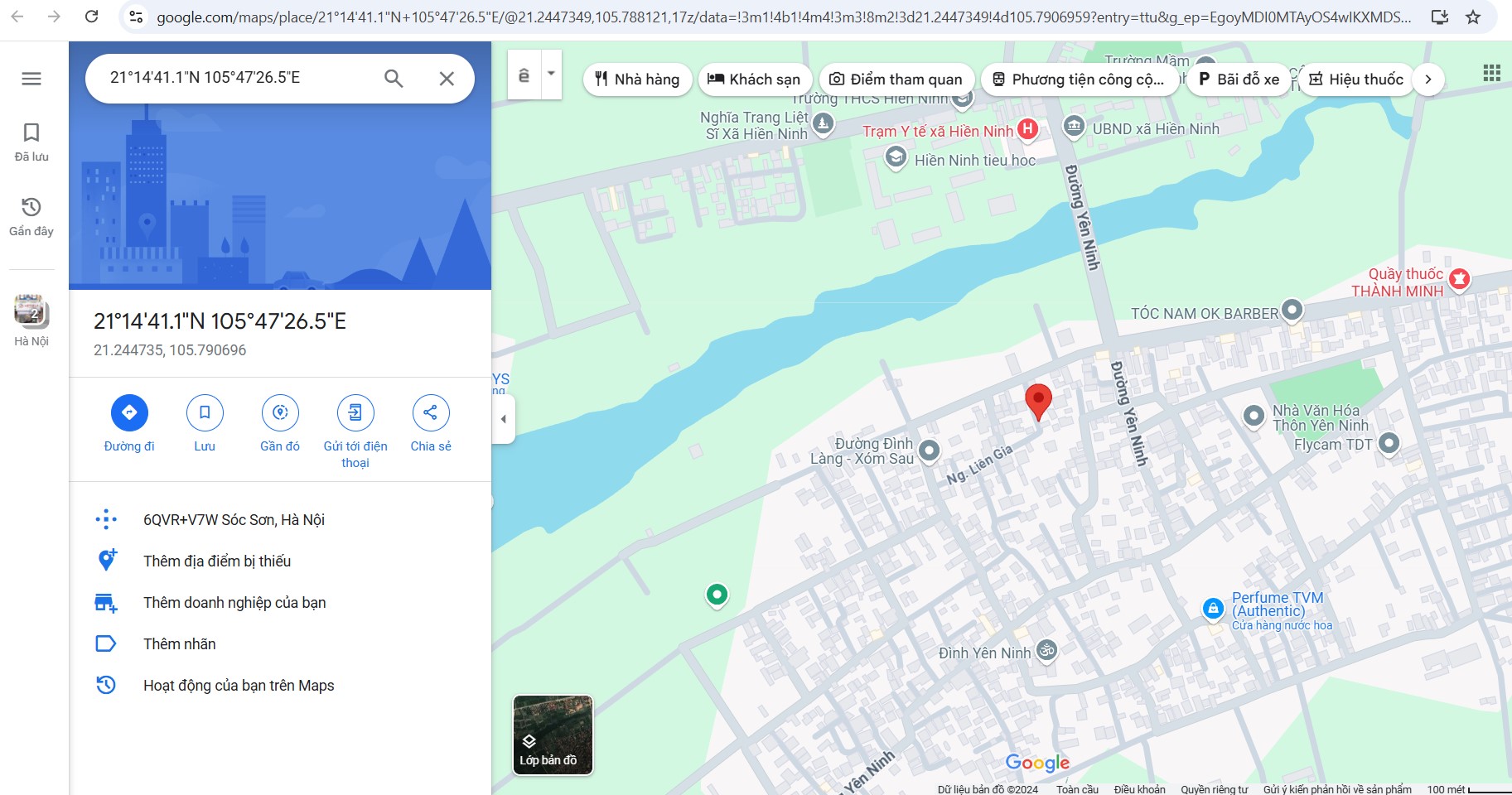Click Thêm địa điểm bị thiếu
This screenshot has width=1512, height=795.
[280, 561]
